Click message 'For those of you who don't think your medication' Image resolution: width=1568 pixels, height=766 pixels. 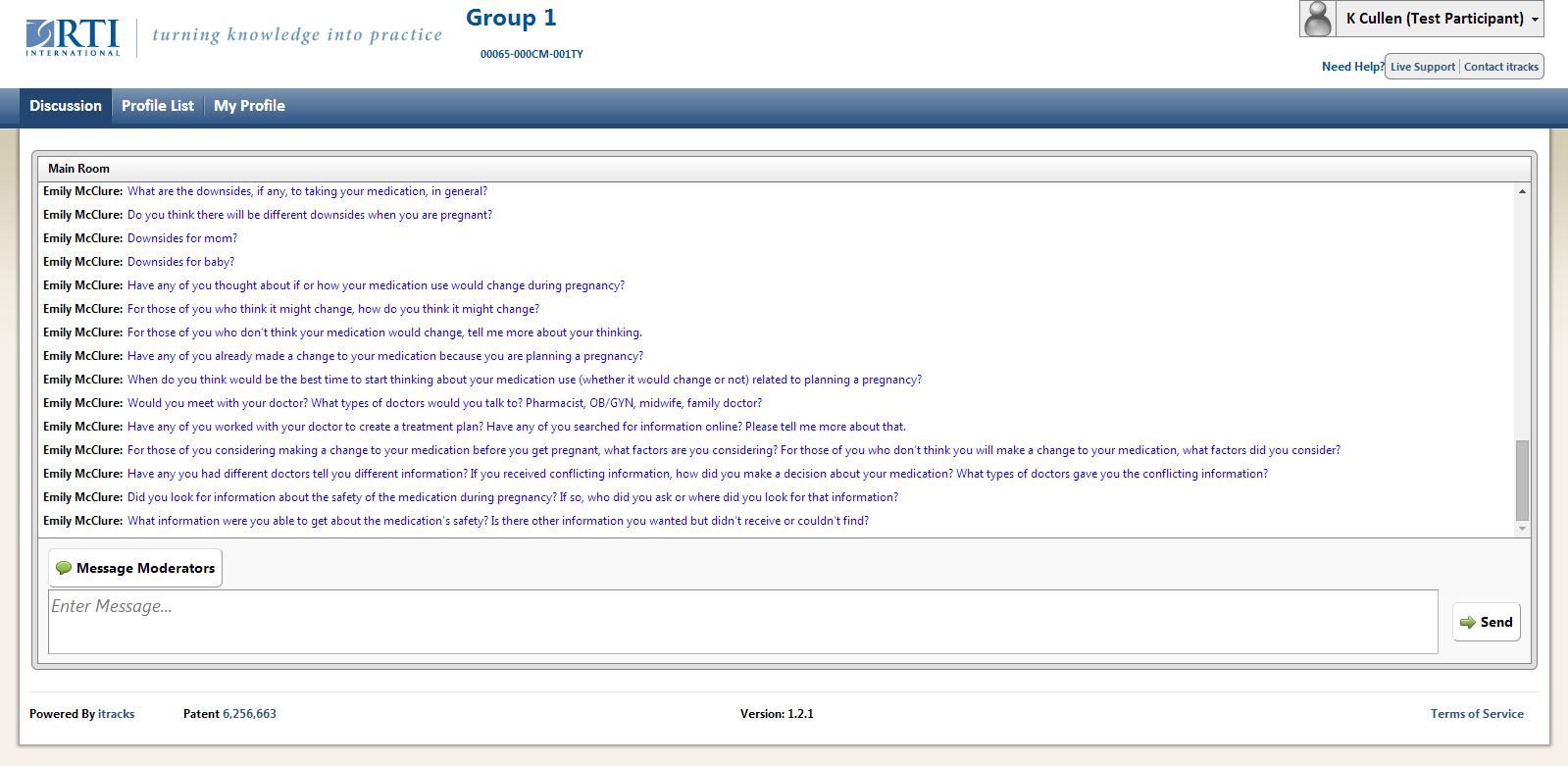click(384, 332)
